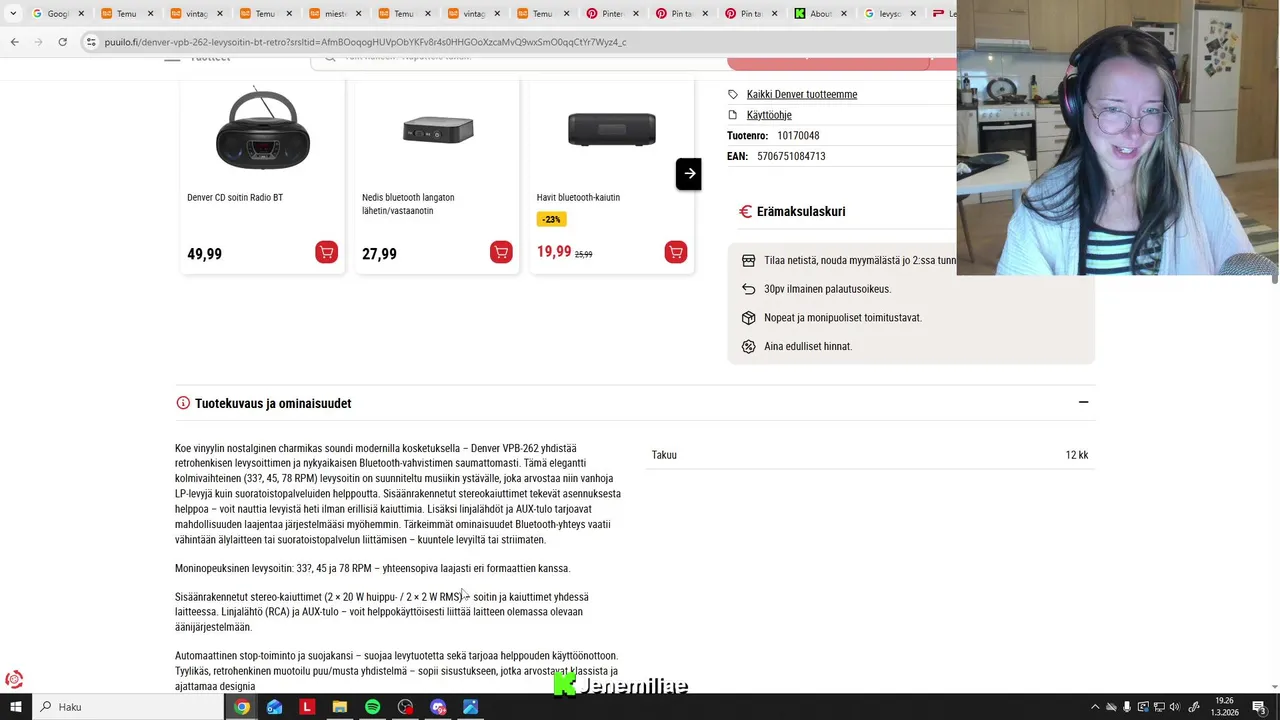Screen dimensions: 1280x720
Task: Click Nedis transmitter product image
Action: 438,129
